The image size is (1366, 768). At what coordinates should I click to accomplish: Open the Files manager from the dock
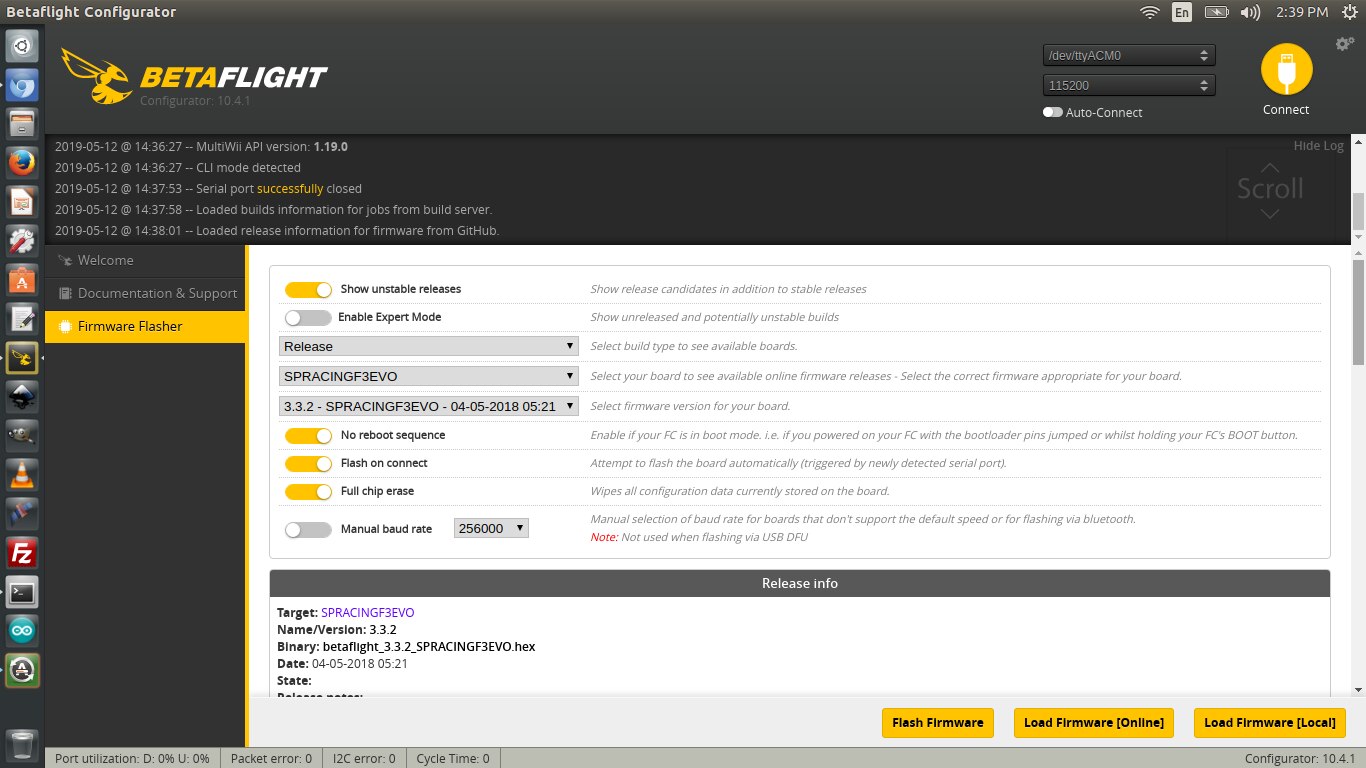click(x=23, y=124)
